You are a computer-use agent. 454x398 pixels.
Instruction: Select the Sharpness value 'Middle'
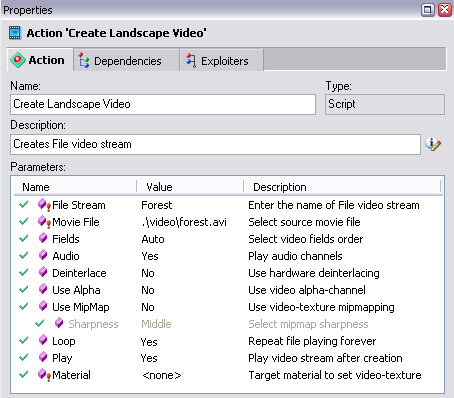click(x=156, y=324)
